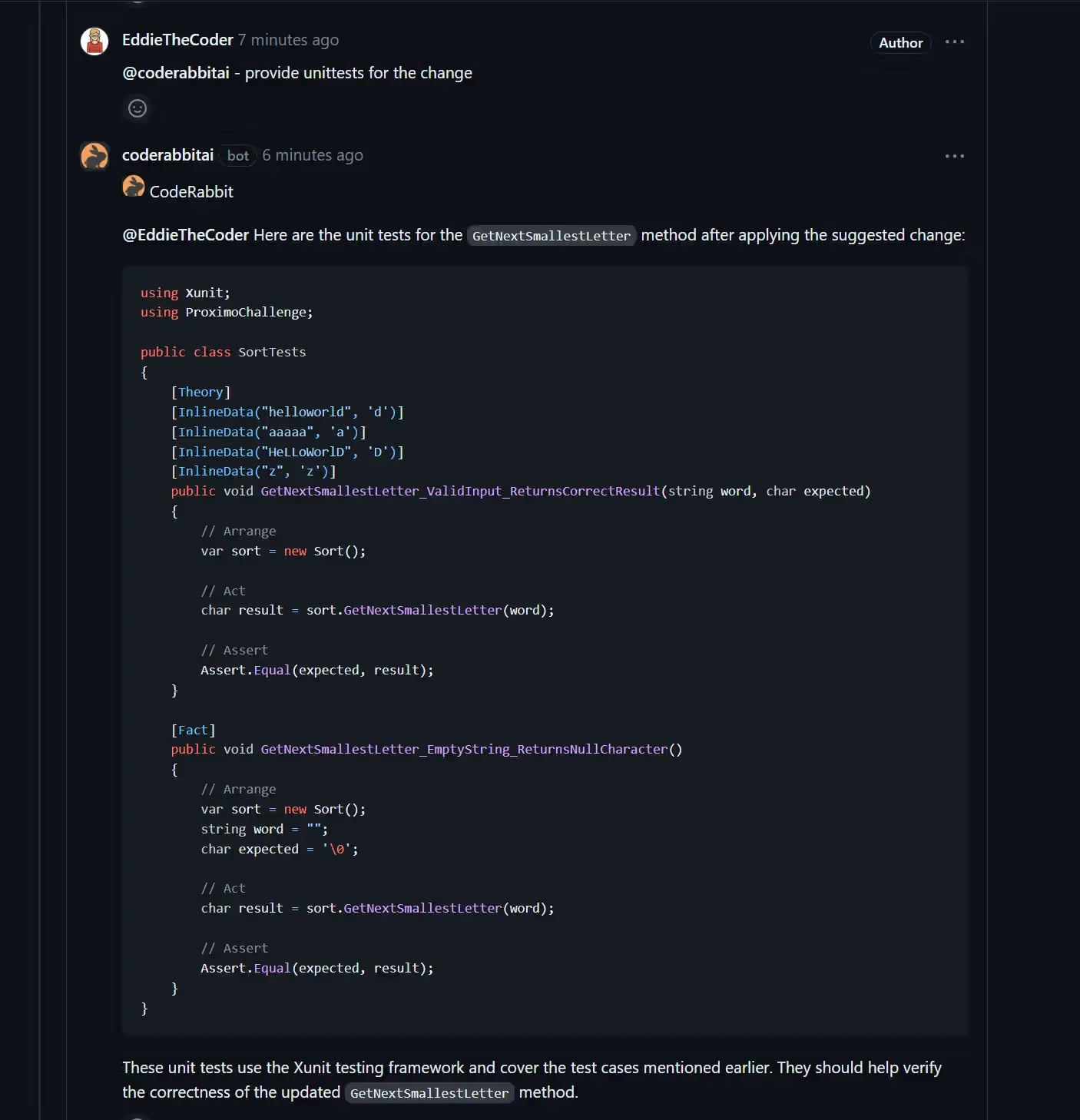Open options menu on coderabbitai's comment

click(954, 156)
